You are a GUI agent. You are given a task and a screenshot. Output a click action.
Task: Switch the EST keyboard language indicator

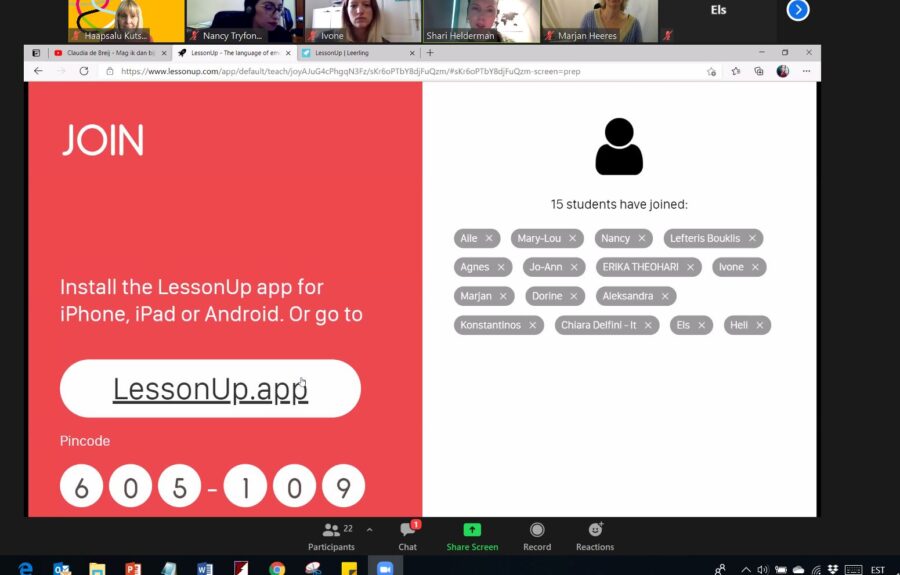click(x=877, y=569)
